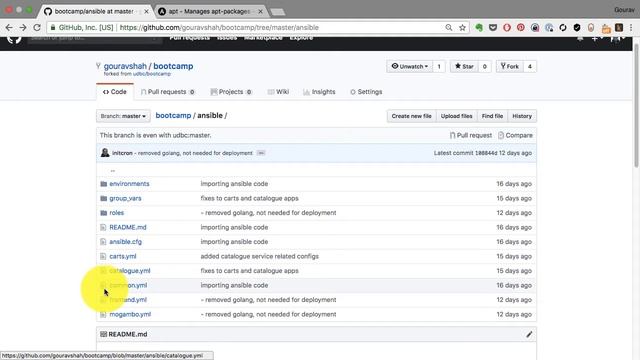Image resolution: width=640 pixels, height=360 pixels.
Task: Close the bootcamp/ansible browser tab
Action: click(x=146, y=11)
